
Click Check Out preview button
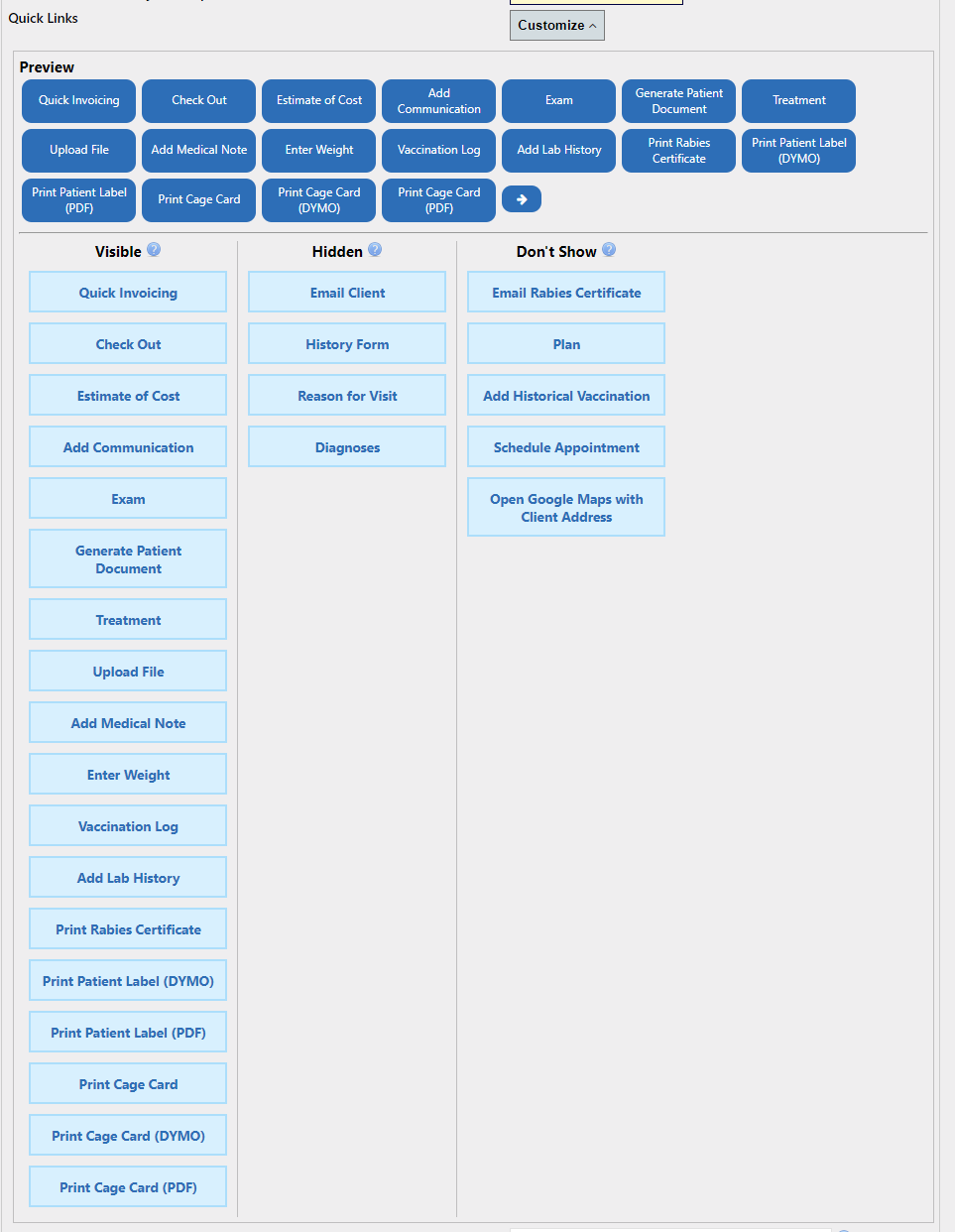pyautogui.click(x=199, y=101)
